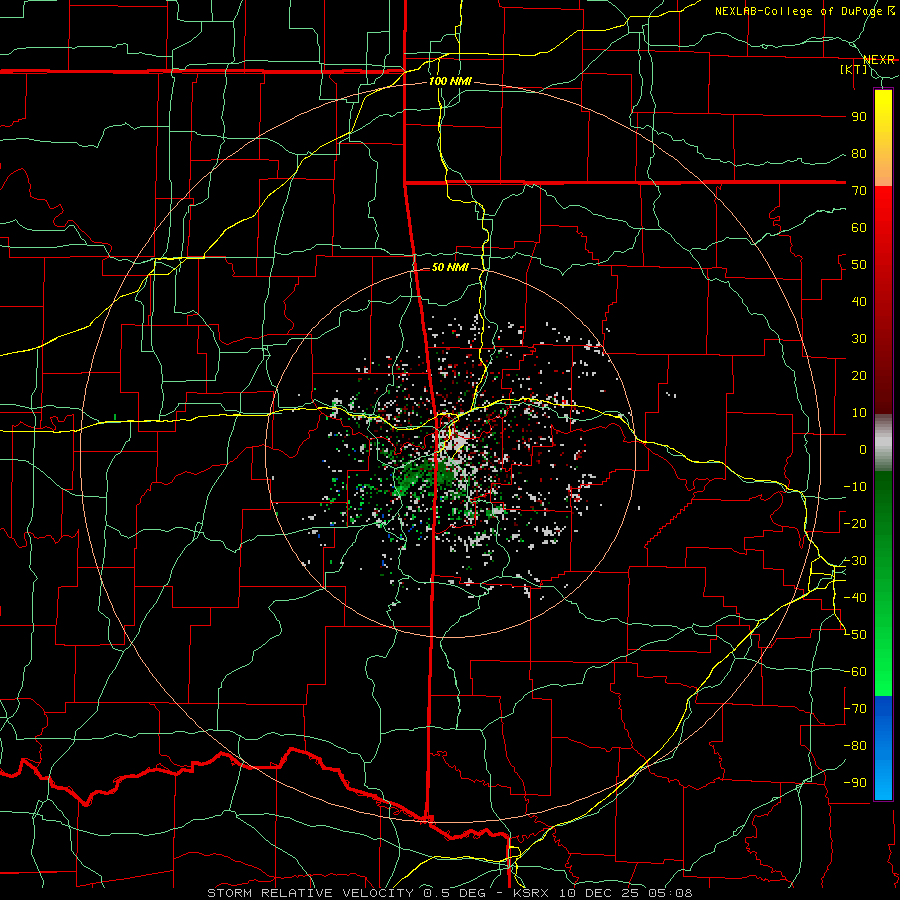Click the 50 NMI range ring label
The image size is (900, 900).
tap(450, 267)
